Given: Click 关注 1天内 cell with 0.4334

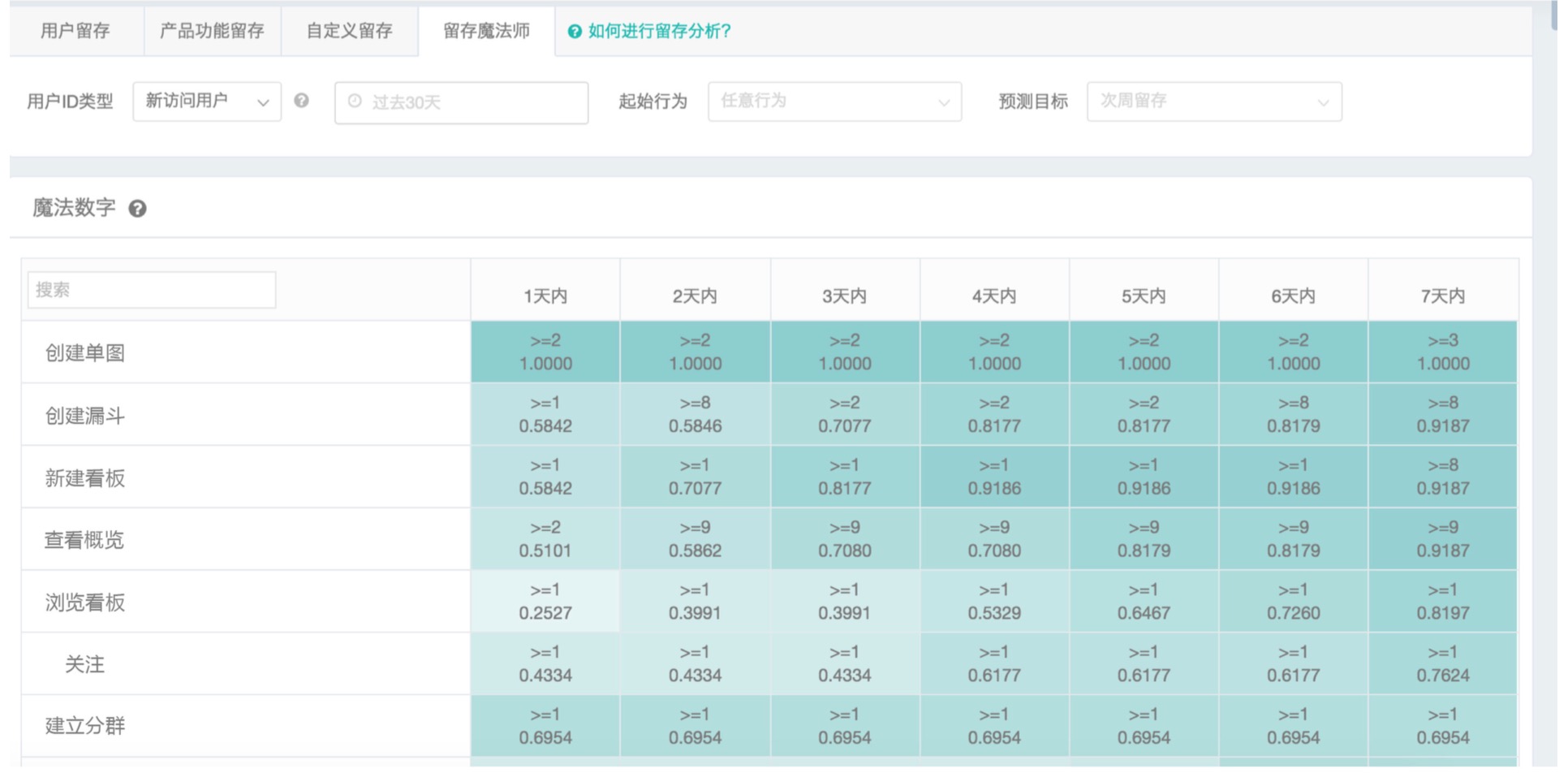Looking at the screenshot, I should [545, 663].
